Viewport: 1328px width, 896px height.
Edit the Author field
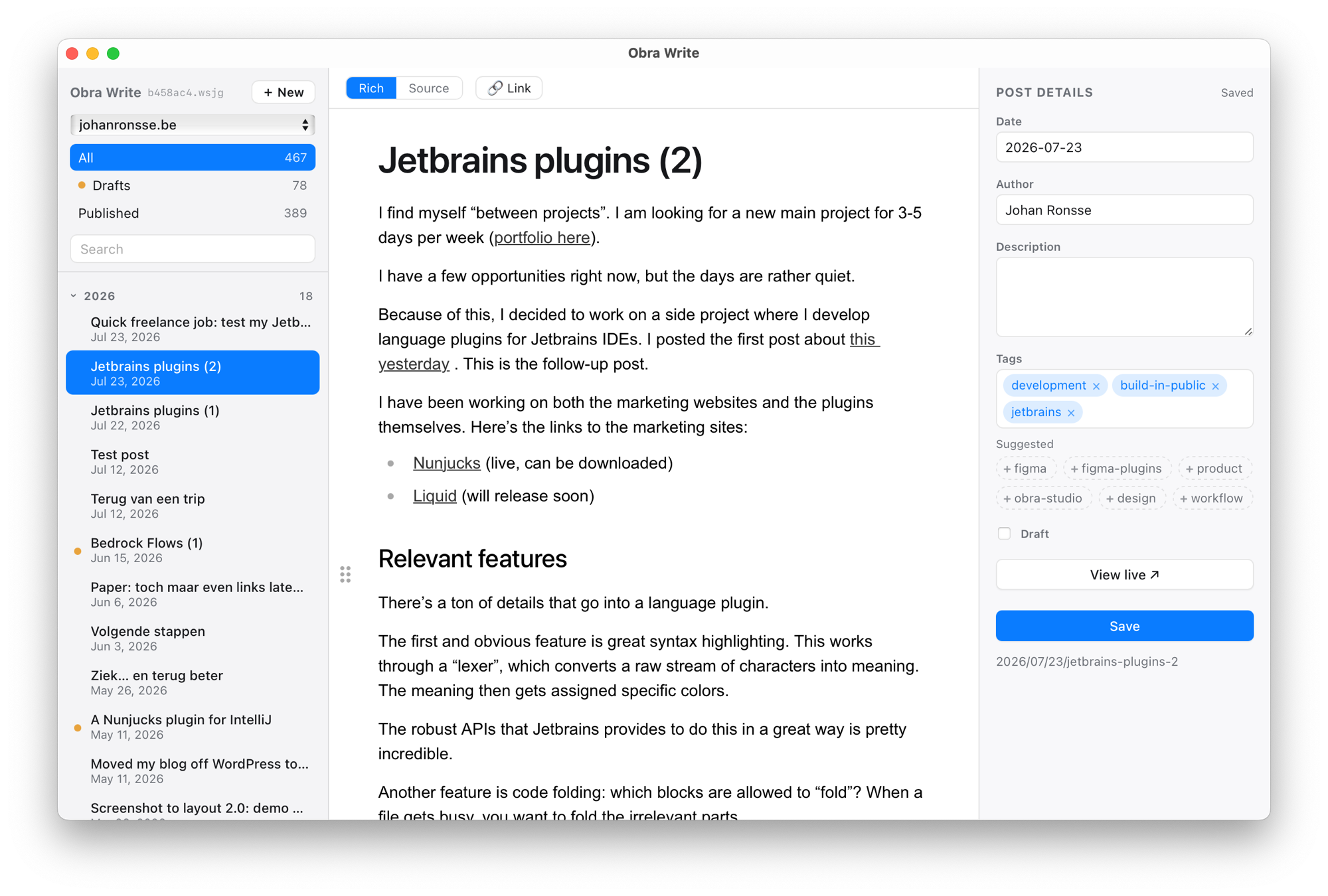click(x=1124, y=210)
